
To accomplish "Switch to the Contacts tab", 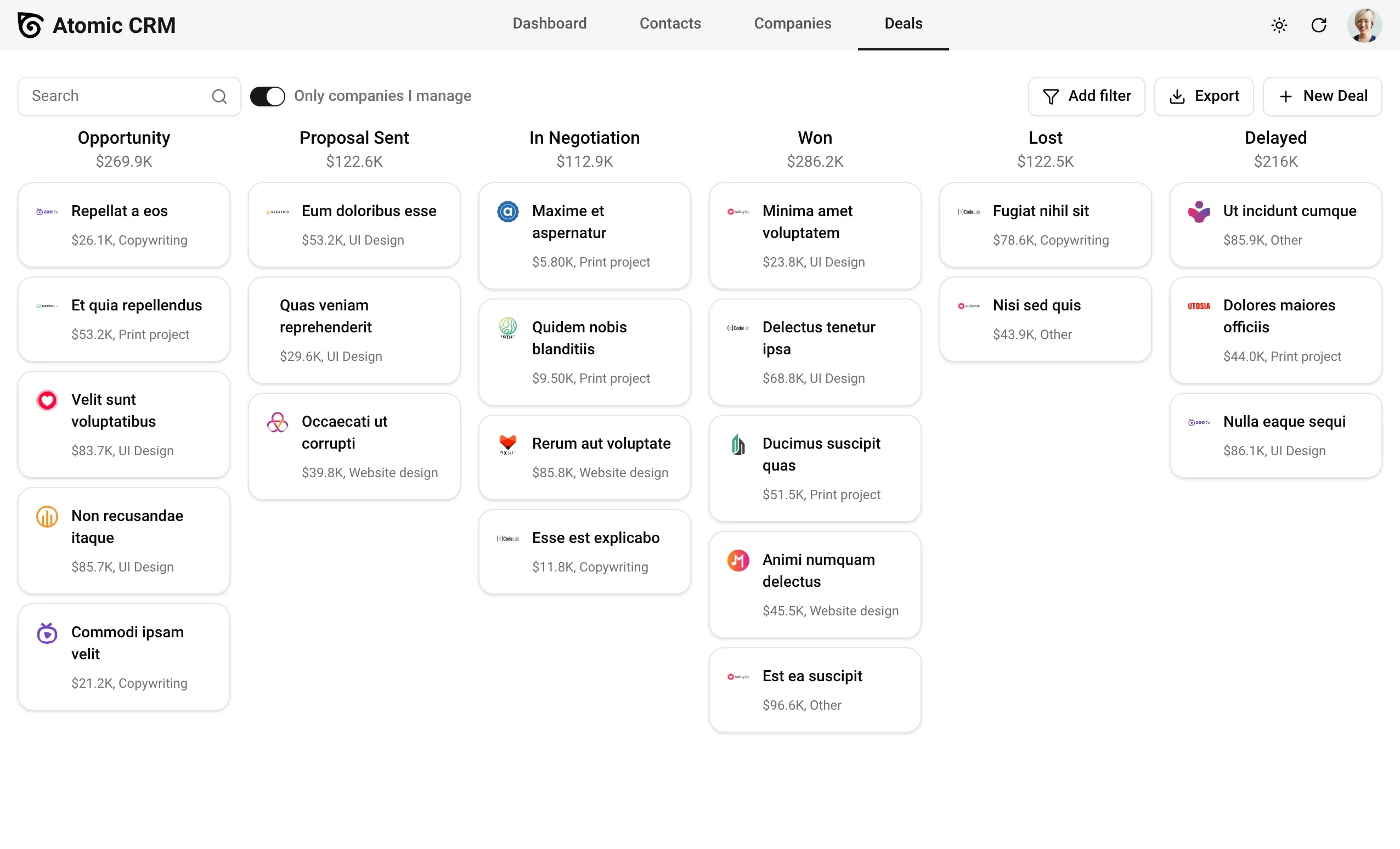I will point(670,23).
